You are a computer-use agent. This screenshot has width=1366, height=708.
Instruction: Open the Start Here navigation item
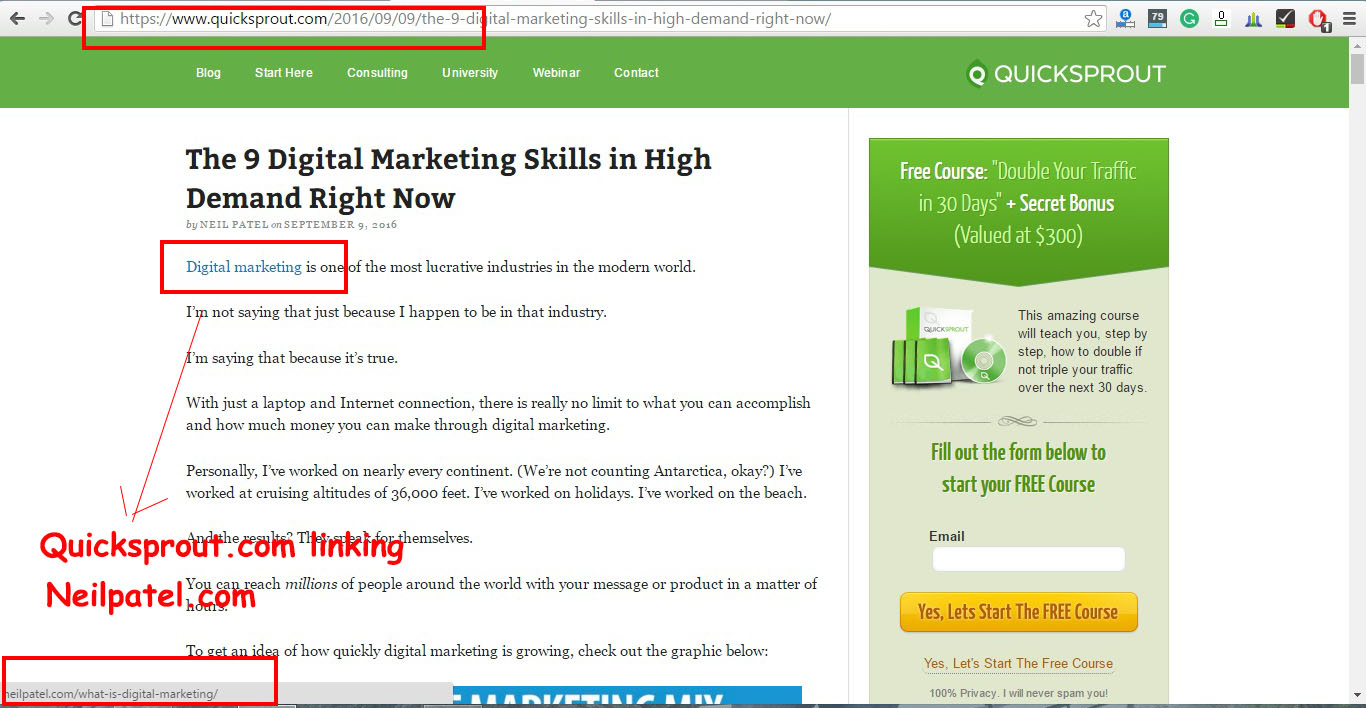[x=284, y=73]
